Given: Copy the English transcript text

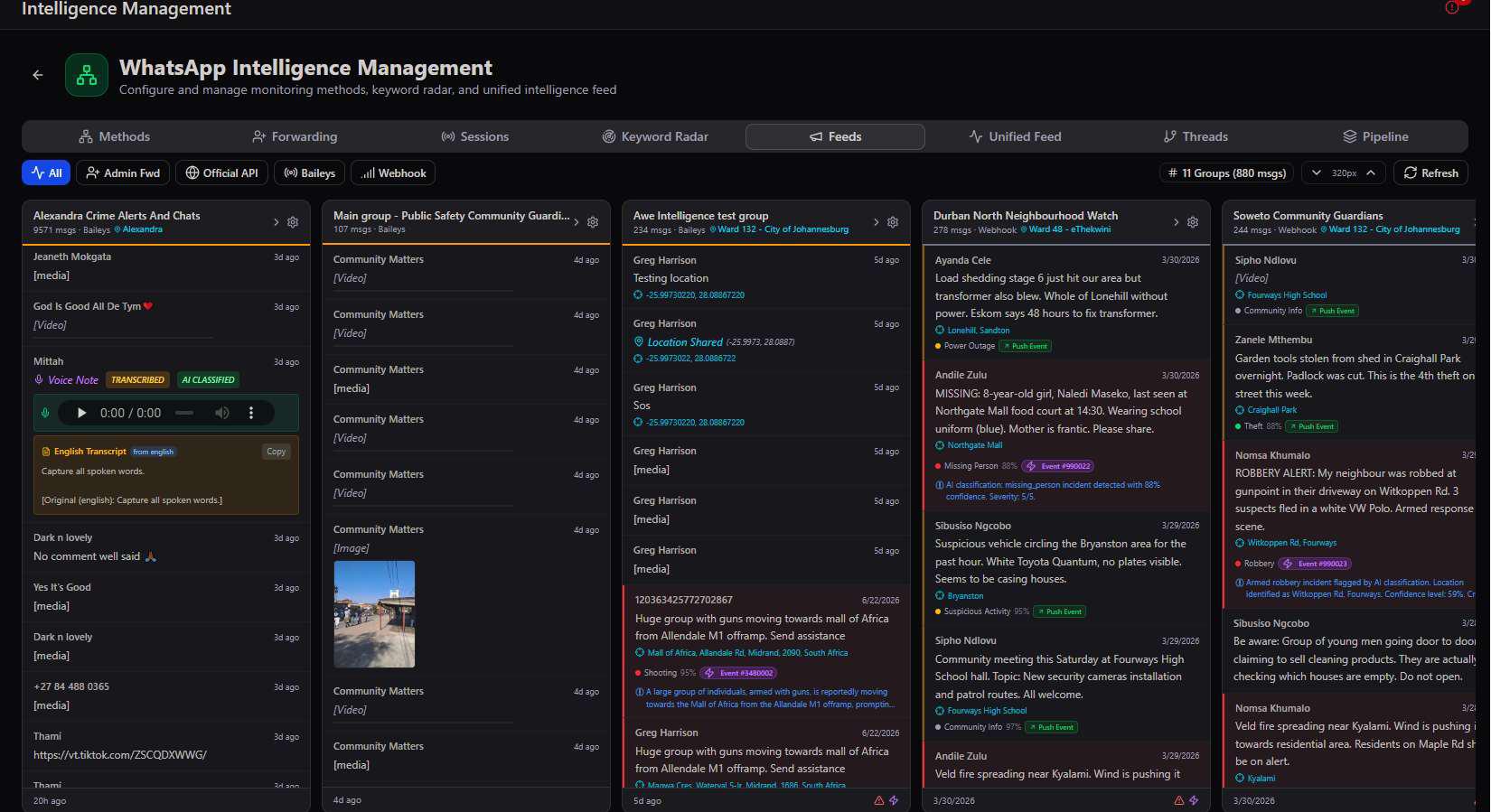Looking at the screenshot, I should (x=277, y=452).
